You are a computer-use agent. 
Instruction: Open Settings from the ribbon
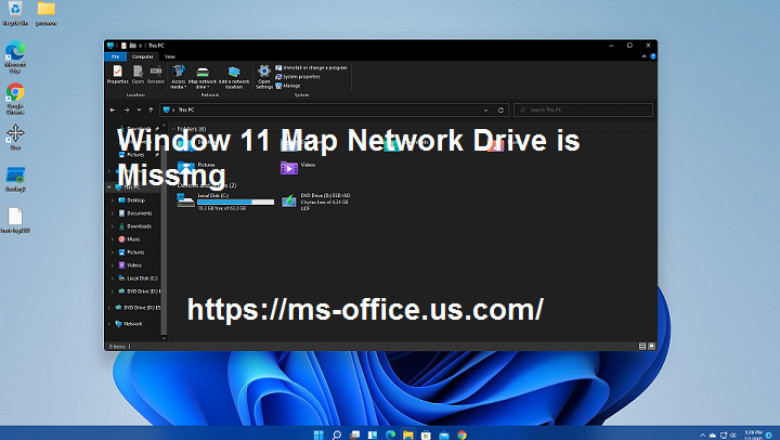click(264, 73)
